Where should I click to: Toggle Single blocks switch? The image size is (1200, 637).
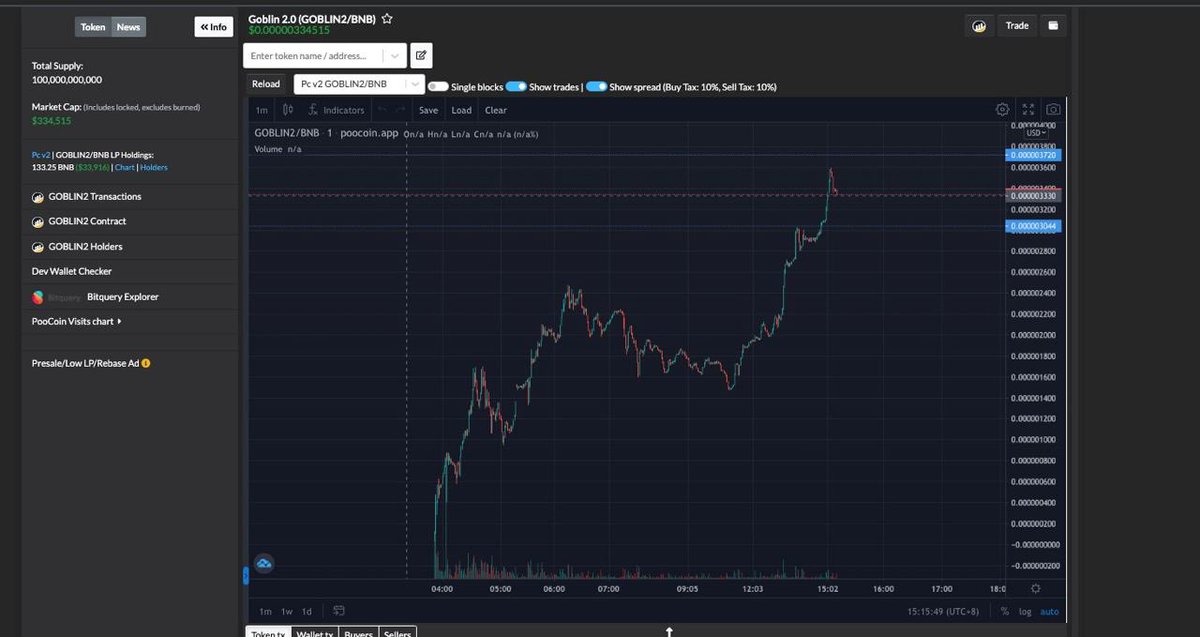click(437, 87)
